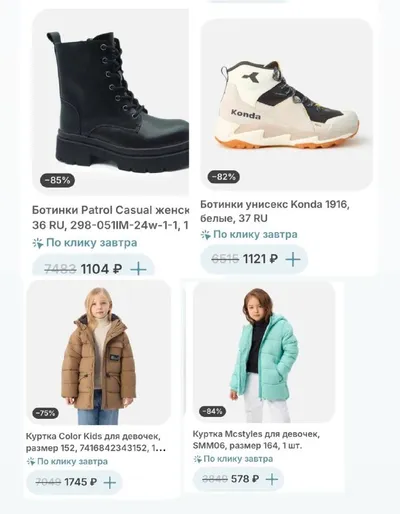Add Mcstyles jacket to cart with plus
This screenshot has height=514, width=400.
tap(272, 479)
